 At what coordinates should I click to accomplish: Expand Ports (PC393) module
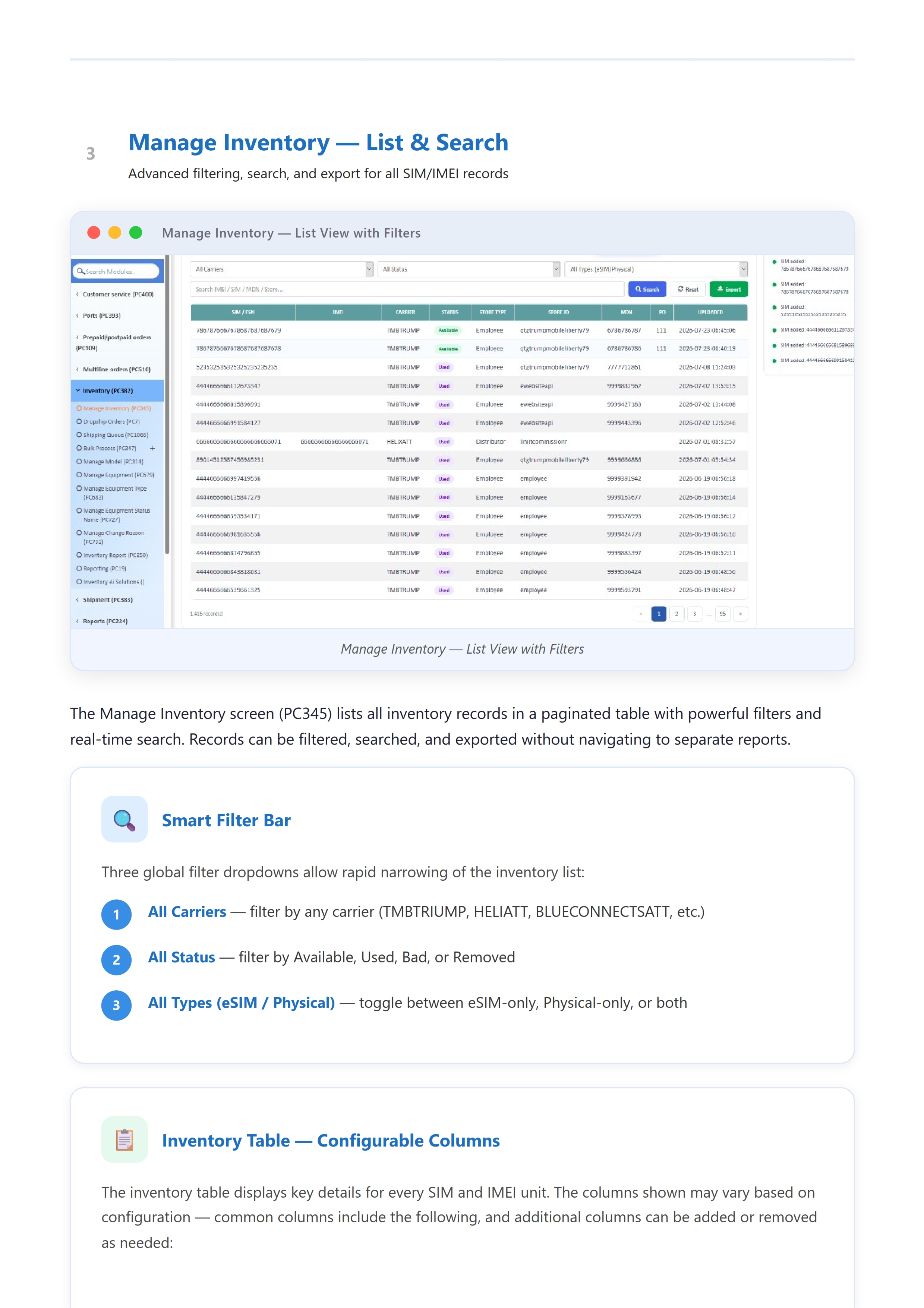[x=98, y=315]
